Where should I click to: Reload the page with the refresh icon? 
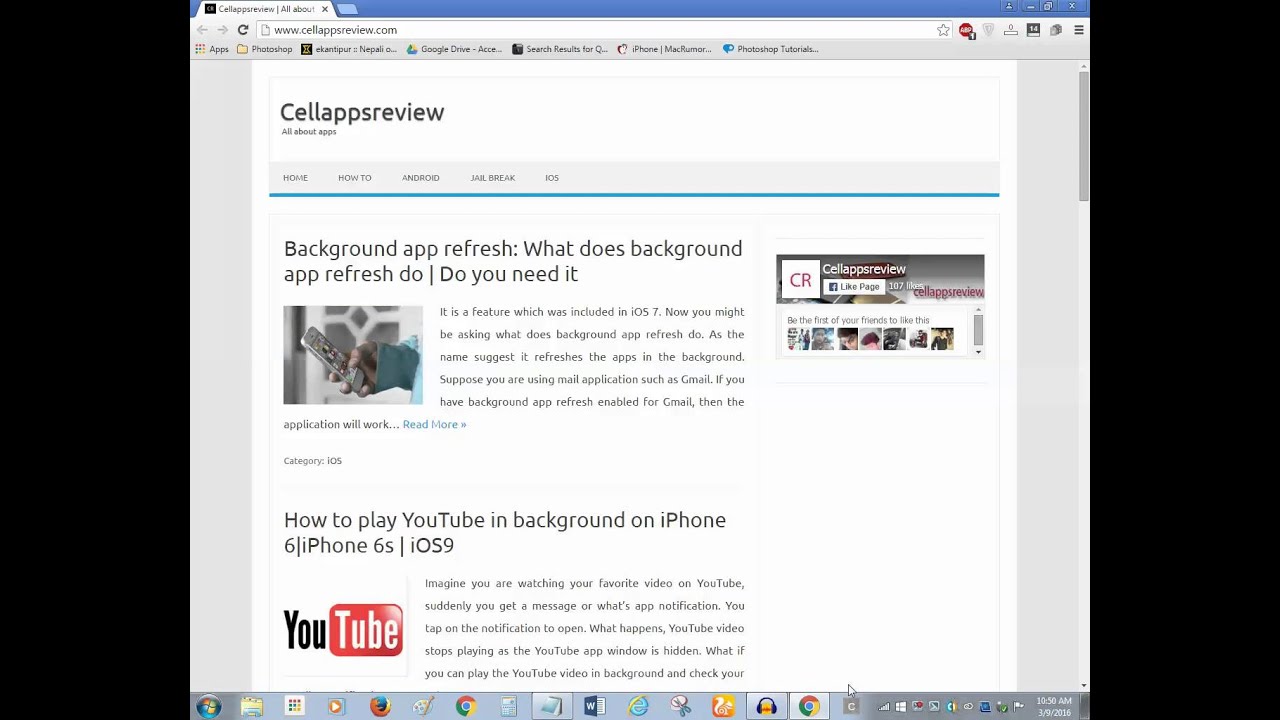[243, 30]
